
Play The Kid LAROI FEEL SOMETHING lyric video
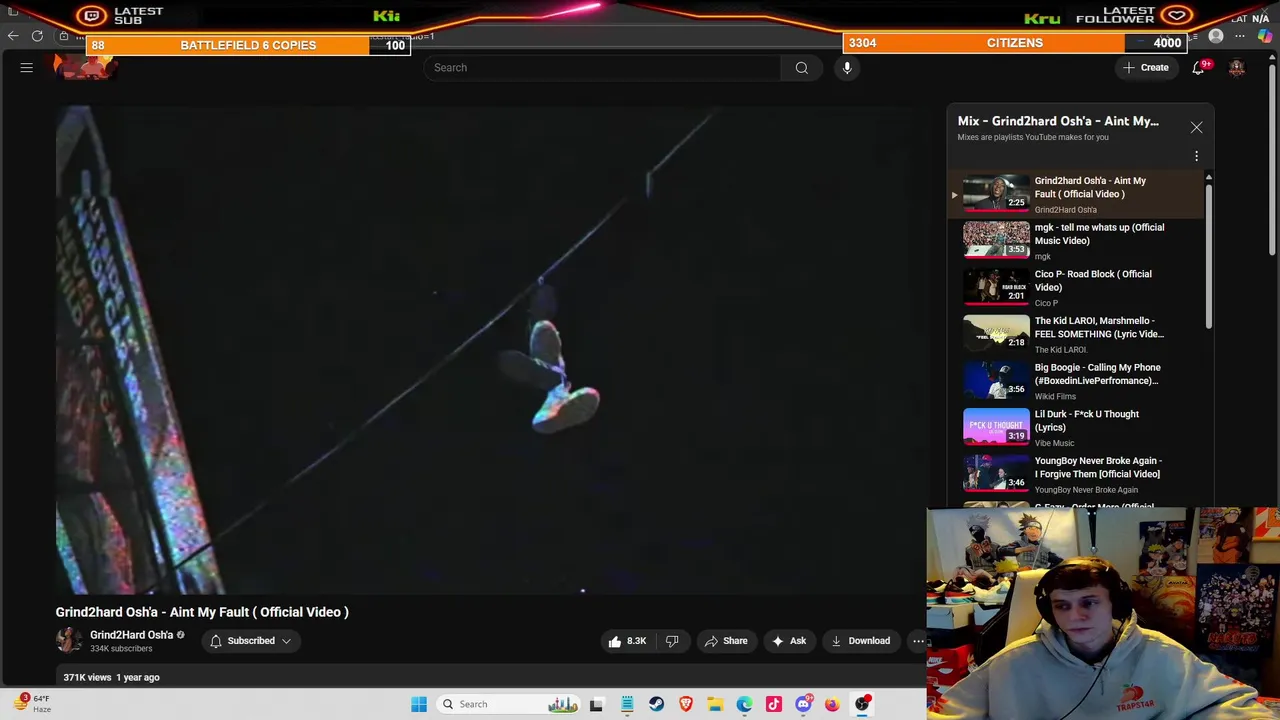(1075, 334)
